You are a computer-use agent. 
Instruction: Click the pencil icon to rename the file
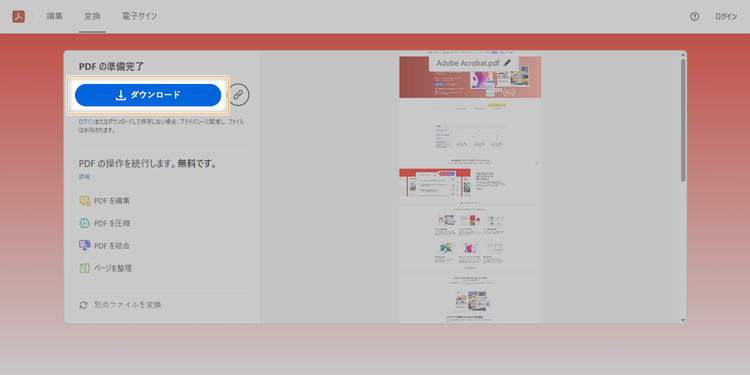507,63
